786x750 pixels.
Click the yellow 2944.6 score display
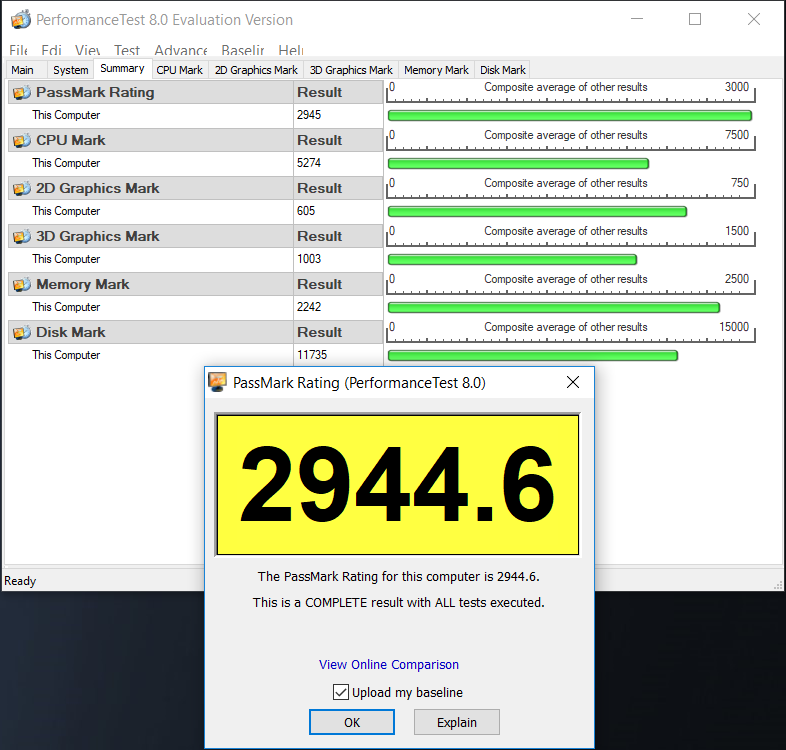click(x=398, y=485)
